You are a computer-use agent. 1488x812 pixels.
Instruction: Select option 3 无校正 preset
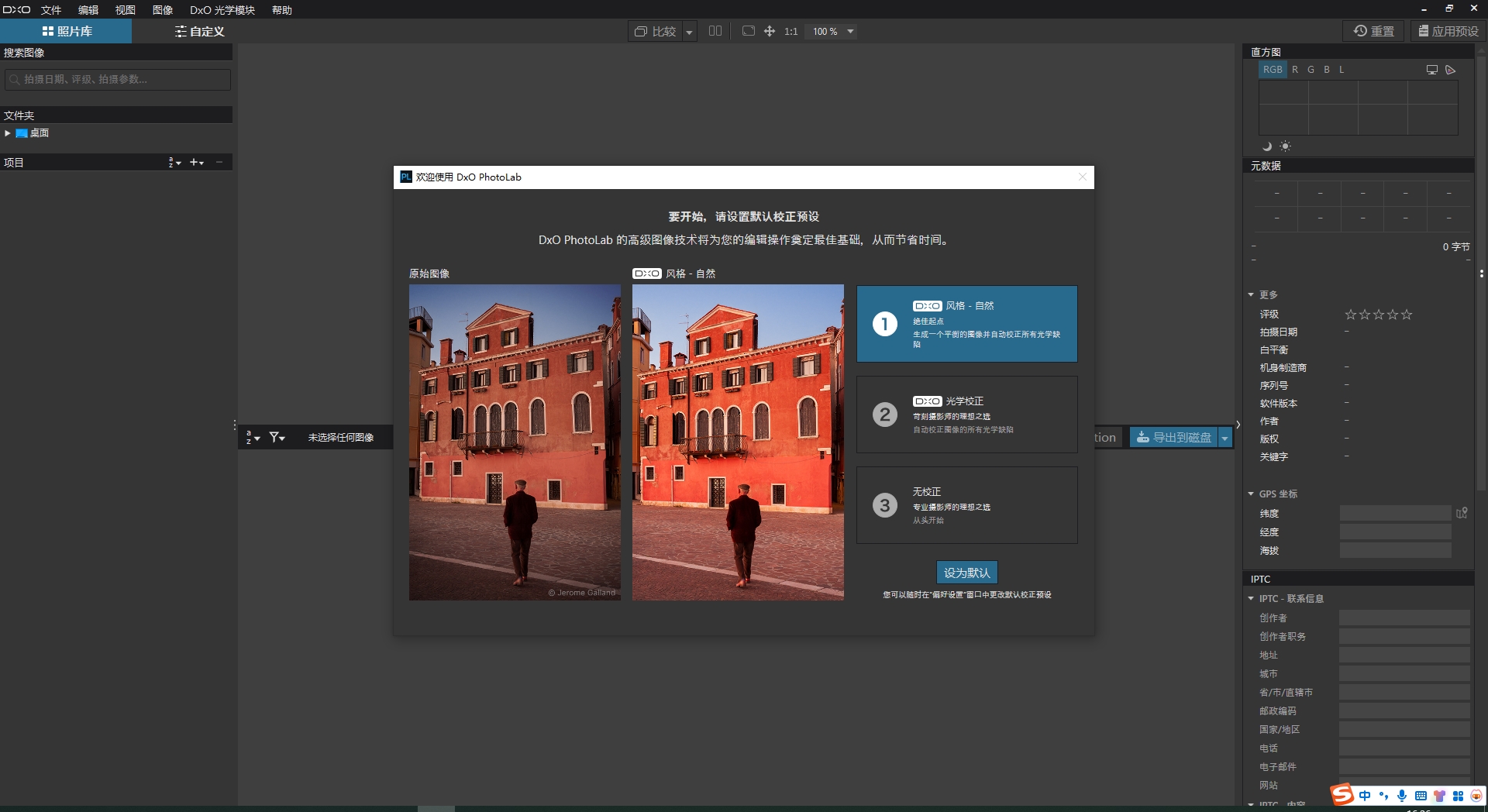[966, 505]
